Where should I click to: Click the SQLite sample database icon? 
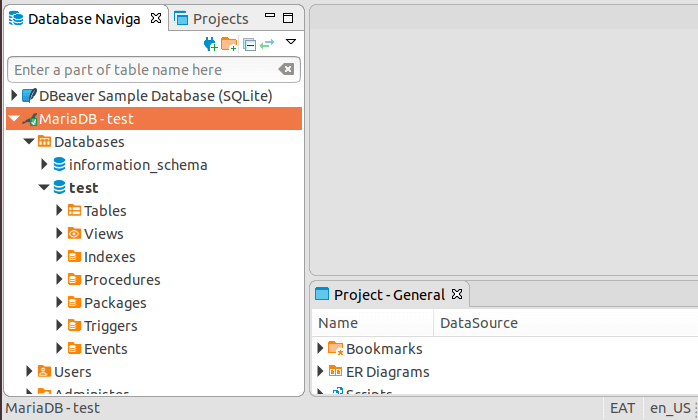[x=29, y=95]
